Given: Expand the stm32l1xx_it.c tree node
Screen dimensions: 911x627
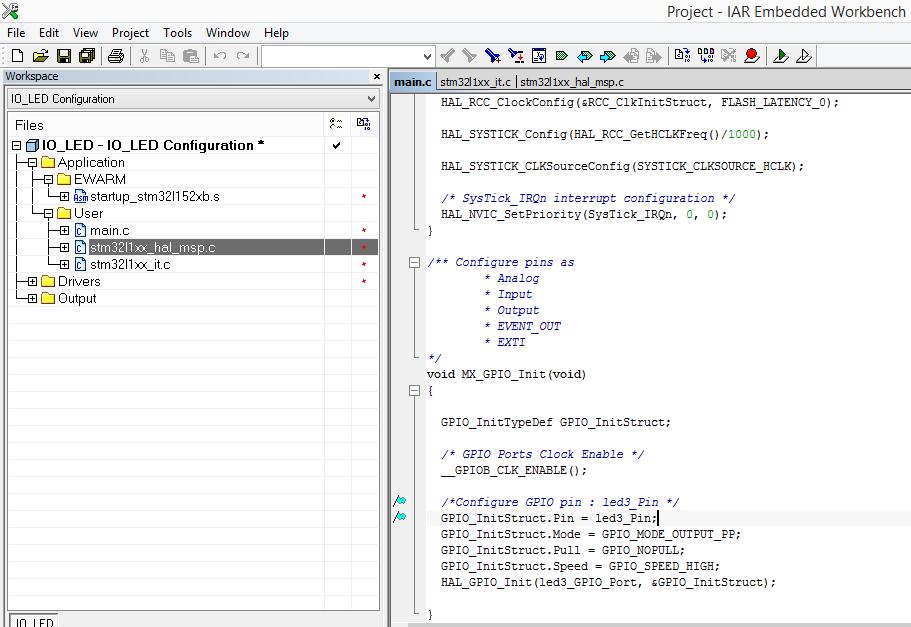Looking at the screenshot, I should coord(64,264).
